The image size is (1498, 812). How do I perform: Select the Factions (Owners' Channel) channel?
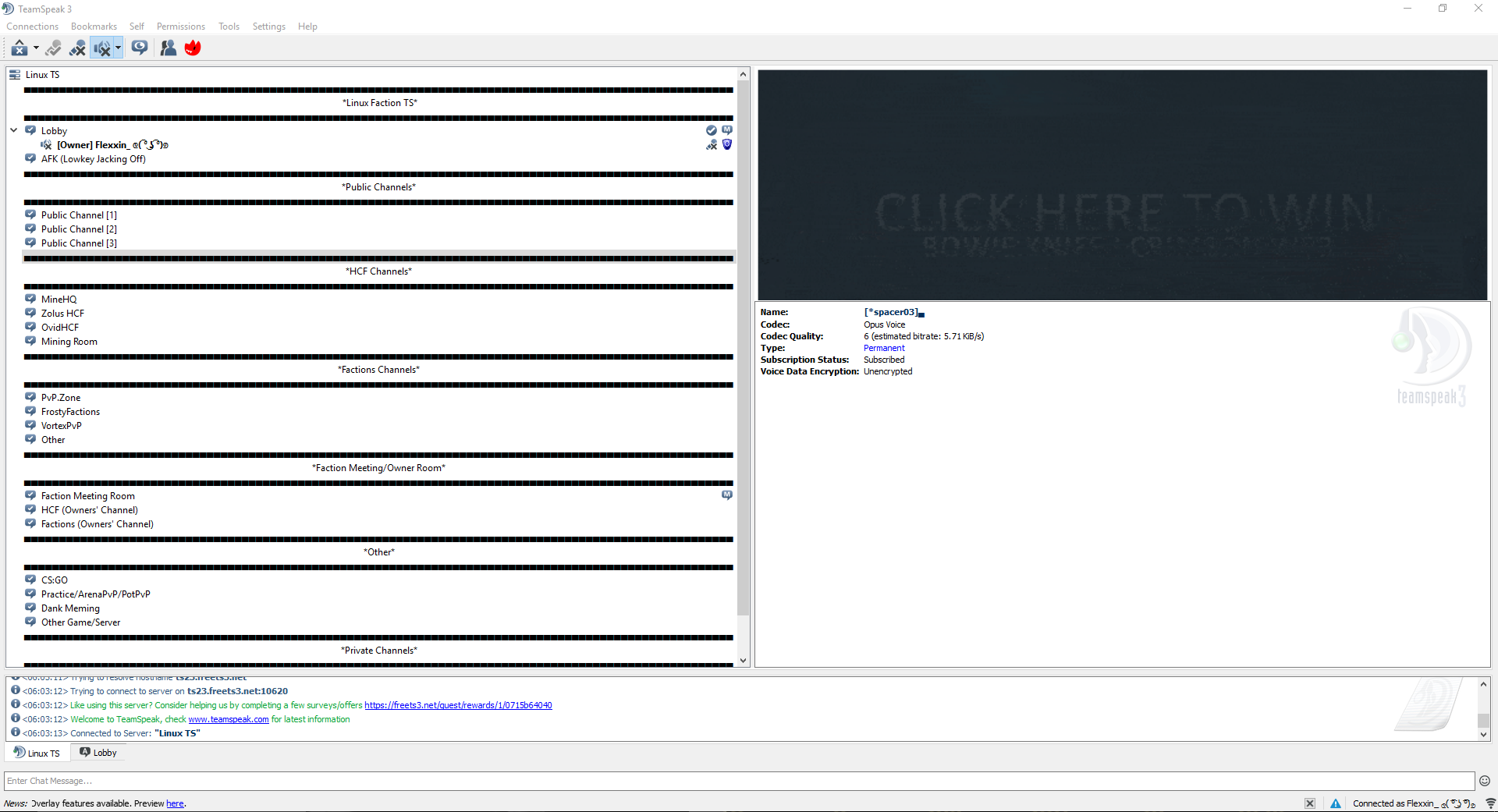(98, 524)
